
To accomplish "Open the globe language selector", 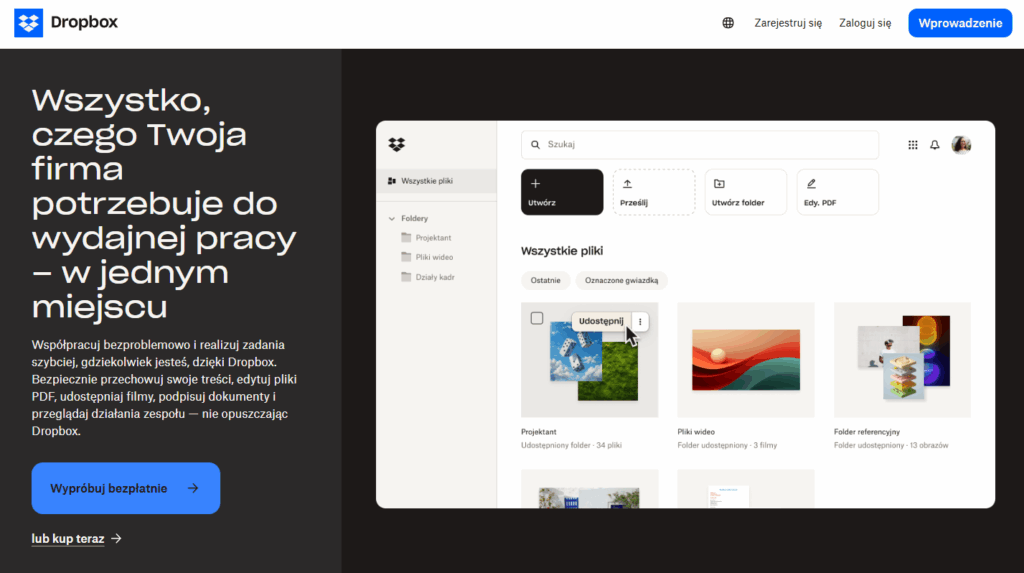I will click(x=728, y=23).
